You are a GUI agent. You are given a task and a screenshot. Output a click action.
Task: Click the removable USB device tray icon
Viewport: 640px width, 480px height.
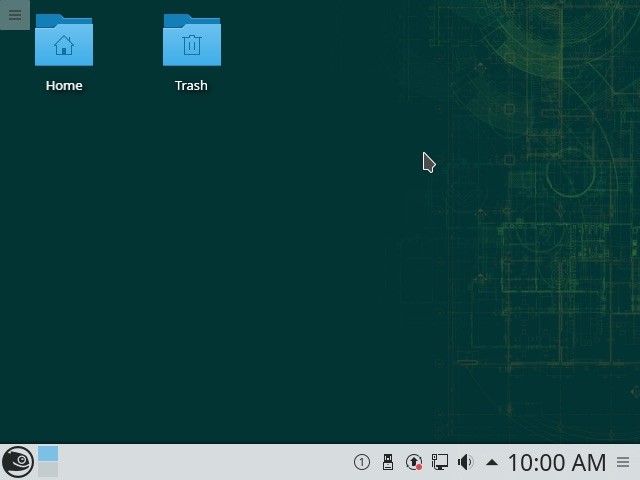[x=388, y=462]
